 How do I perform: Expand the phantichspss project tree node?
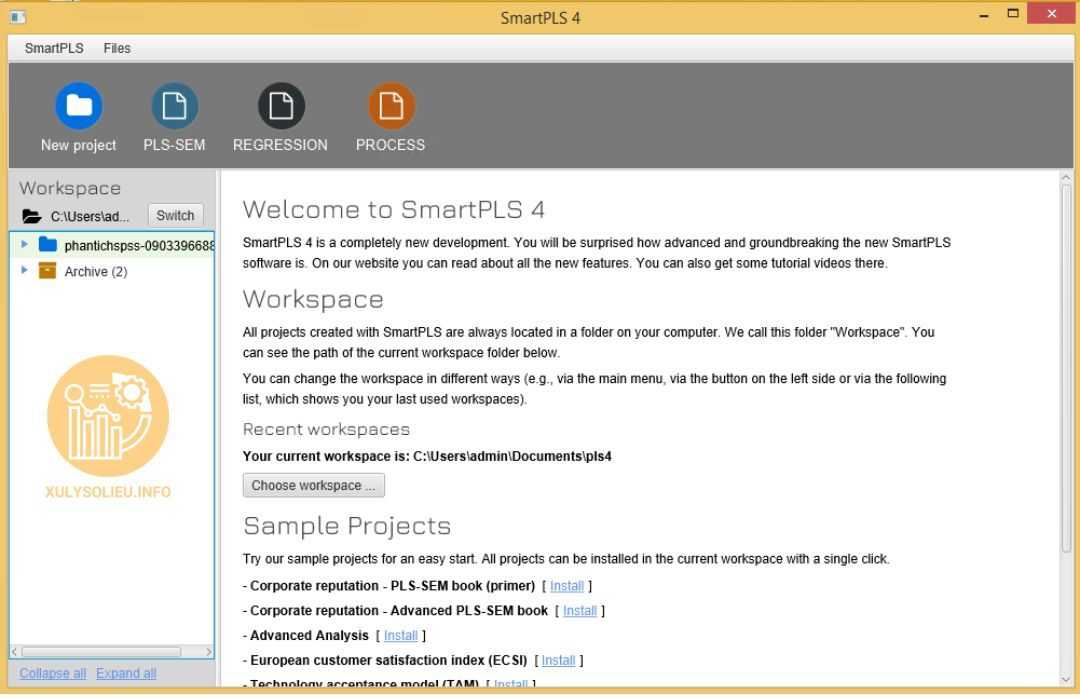pyautogui.click(x=25, y=245)
